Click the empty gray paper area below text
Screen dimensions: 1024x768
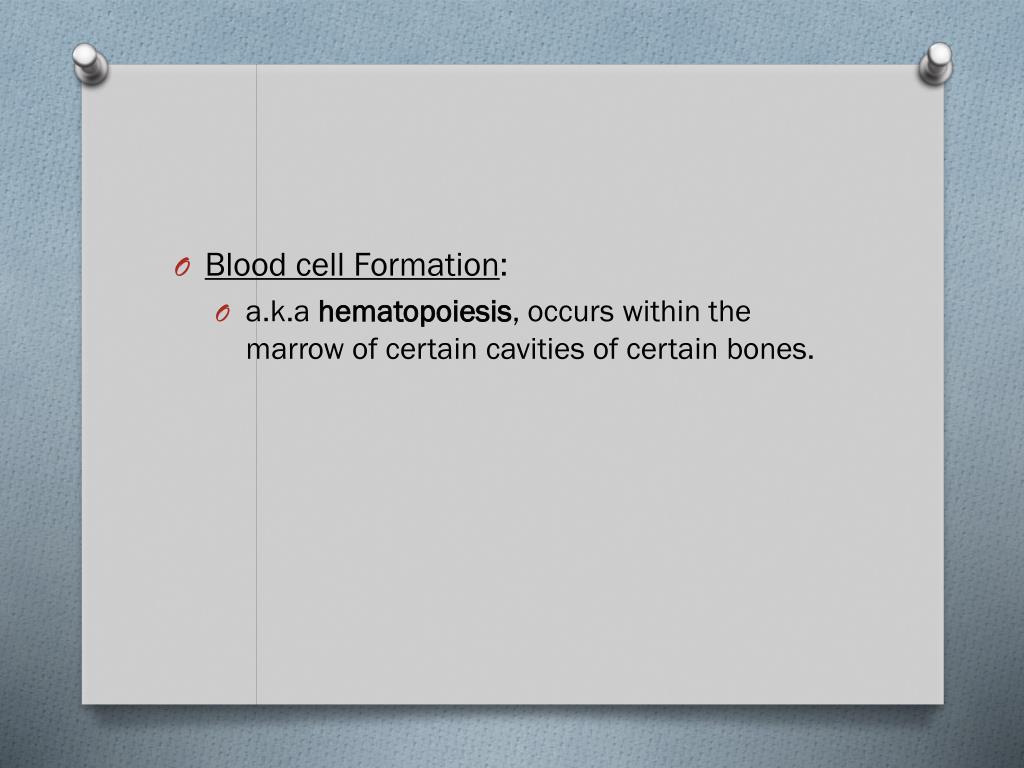tap(588, 536)
